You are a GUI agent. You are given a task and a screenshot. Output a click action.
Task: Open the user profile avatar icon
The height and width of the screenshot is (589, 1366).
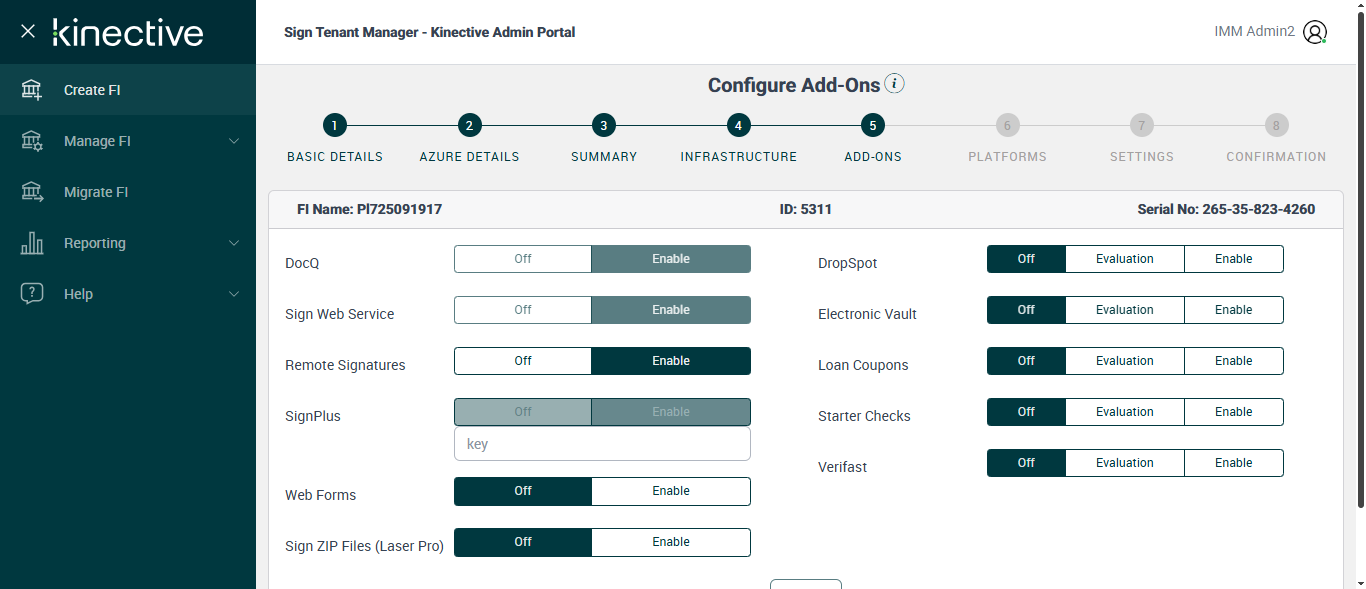(1316, 32)
